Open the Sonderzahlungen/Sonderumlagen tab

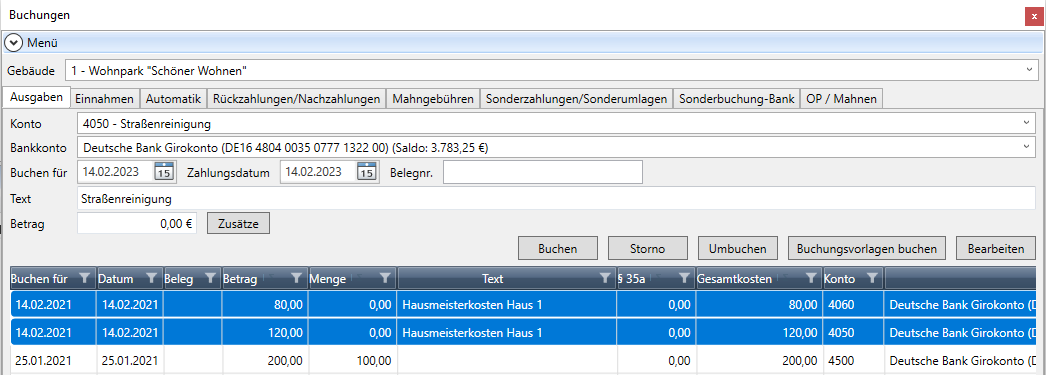coord(576,99)
